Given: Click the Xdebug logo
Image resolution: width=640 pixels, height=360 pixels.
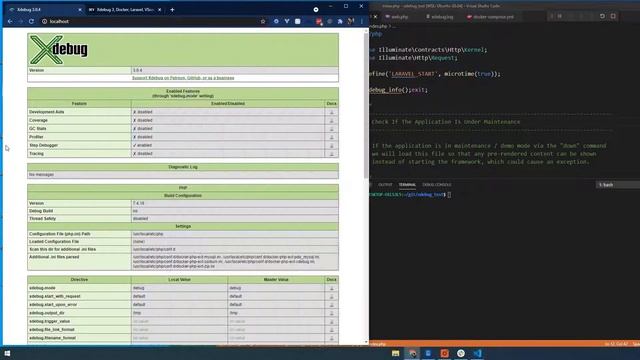Looking at the screenshot, I should tap(59, 49).
